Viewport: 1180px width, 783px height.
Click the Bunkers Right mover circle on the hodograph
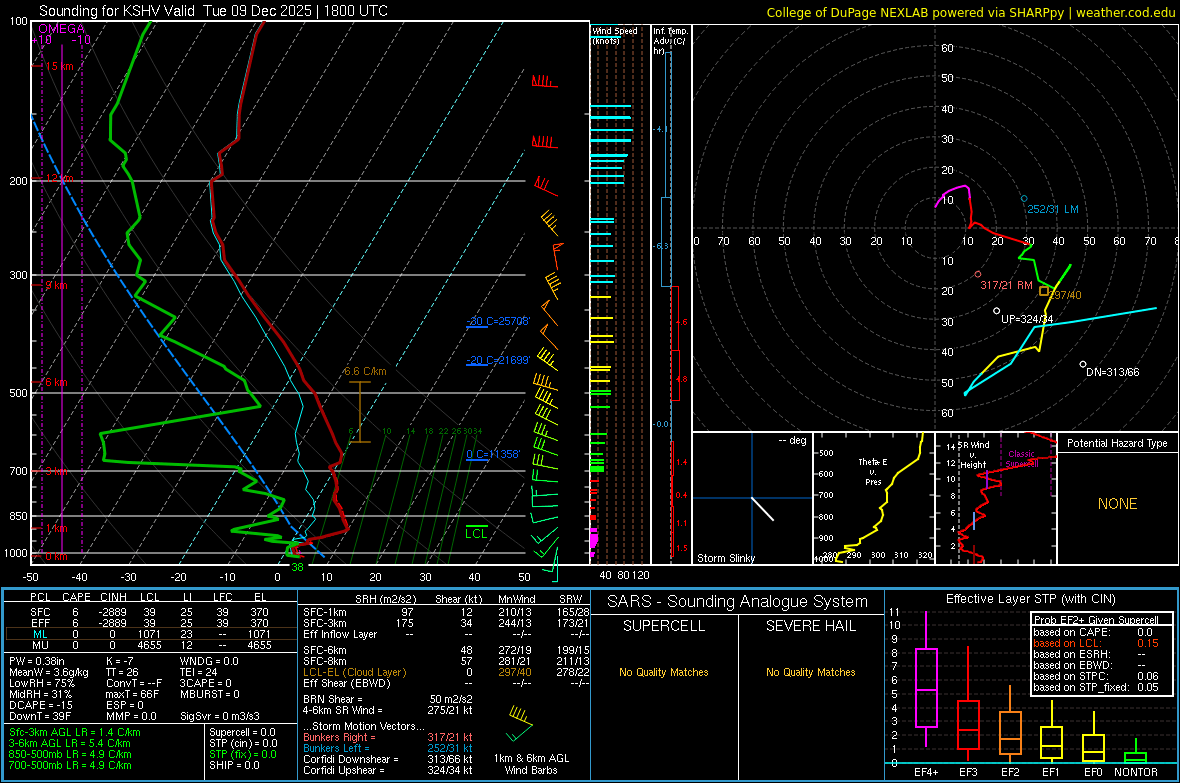click(x=978, y=275)
